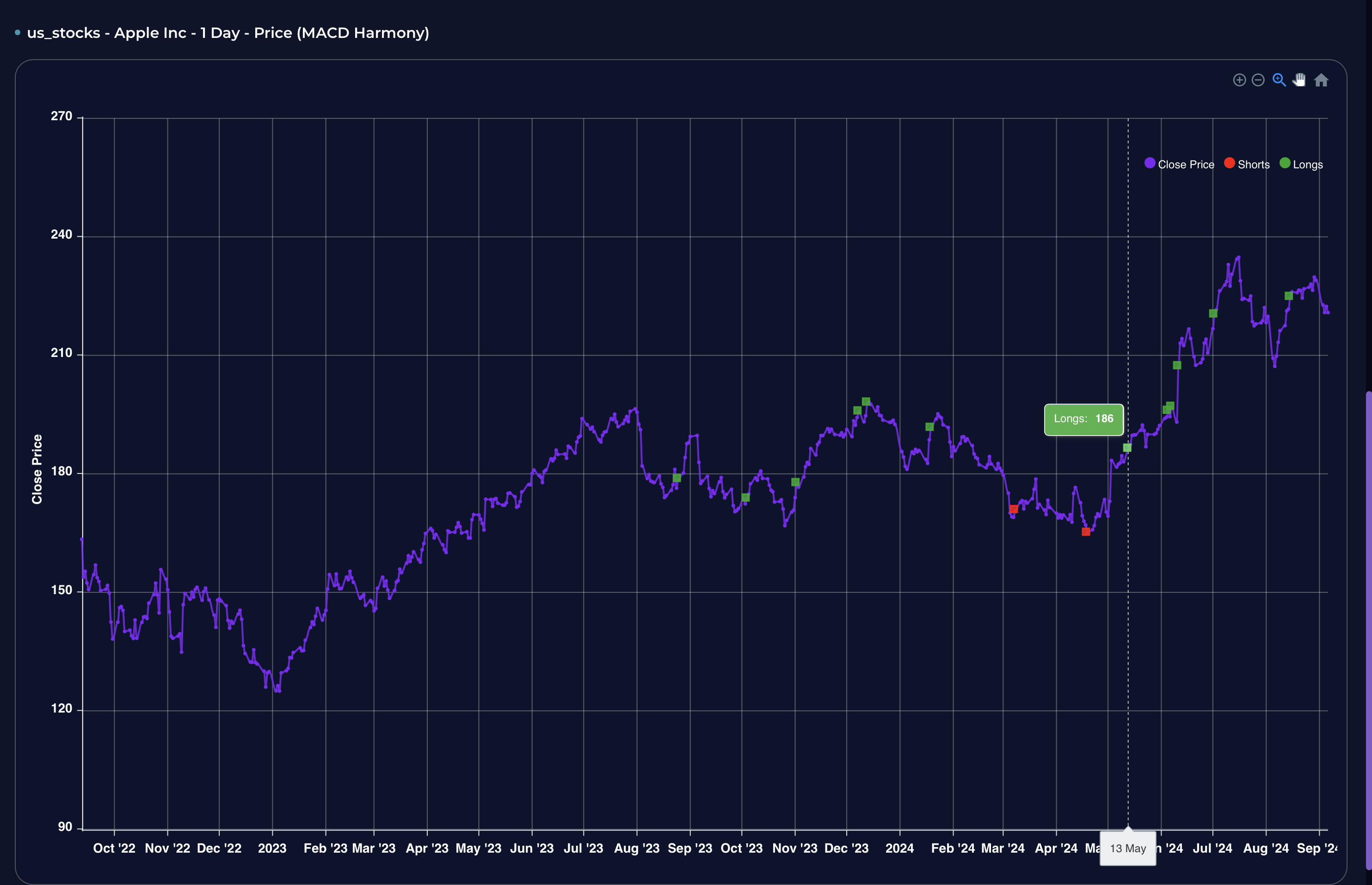Click the 'Aug '24' x-axis label

[x=1266, y=848]
